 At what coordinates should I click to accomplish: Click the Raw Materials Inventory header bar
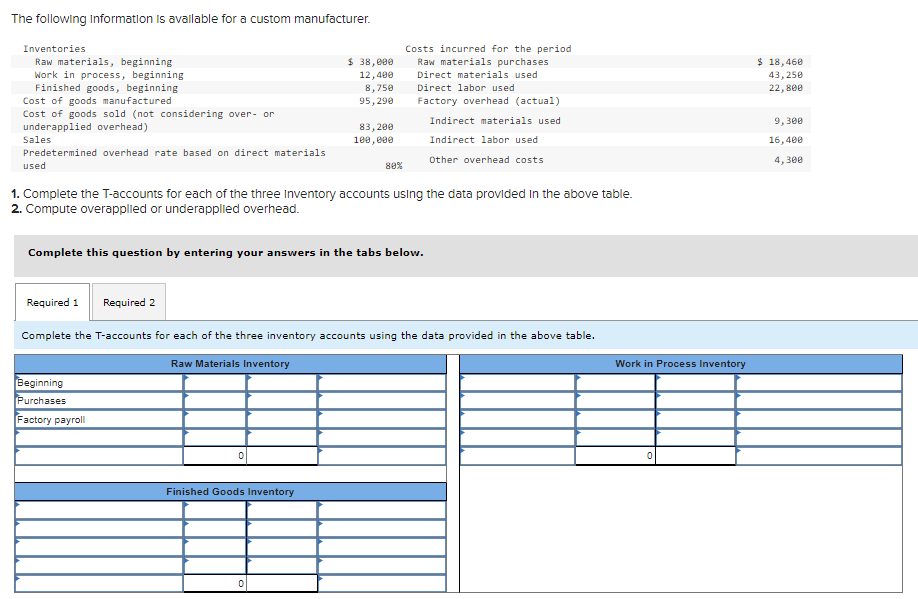pyautogui.click(x=230, y=364)
